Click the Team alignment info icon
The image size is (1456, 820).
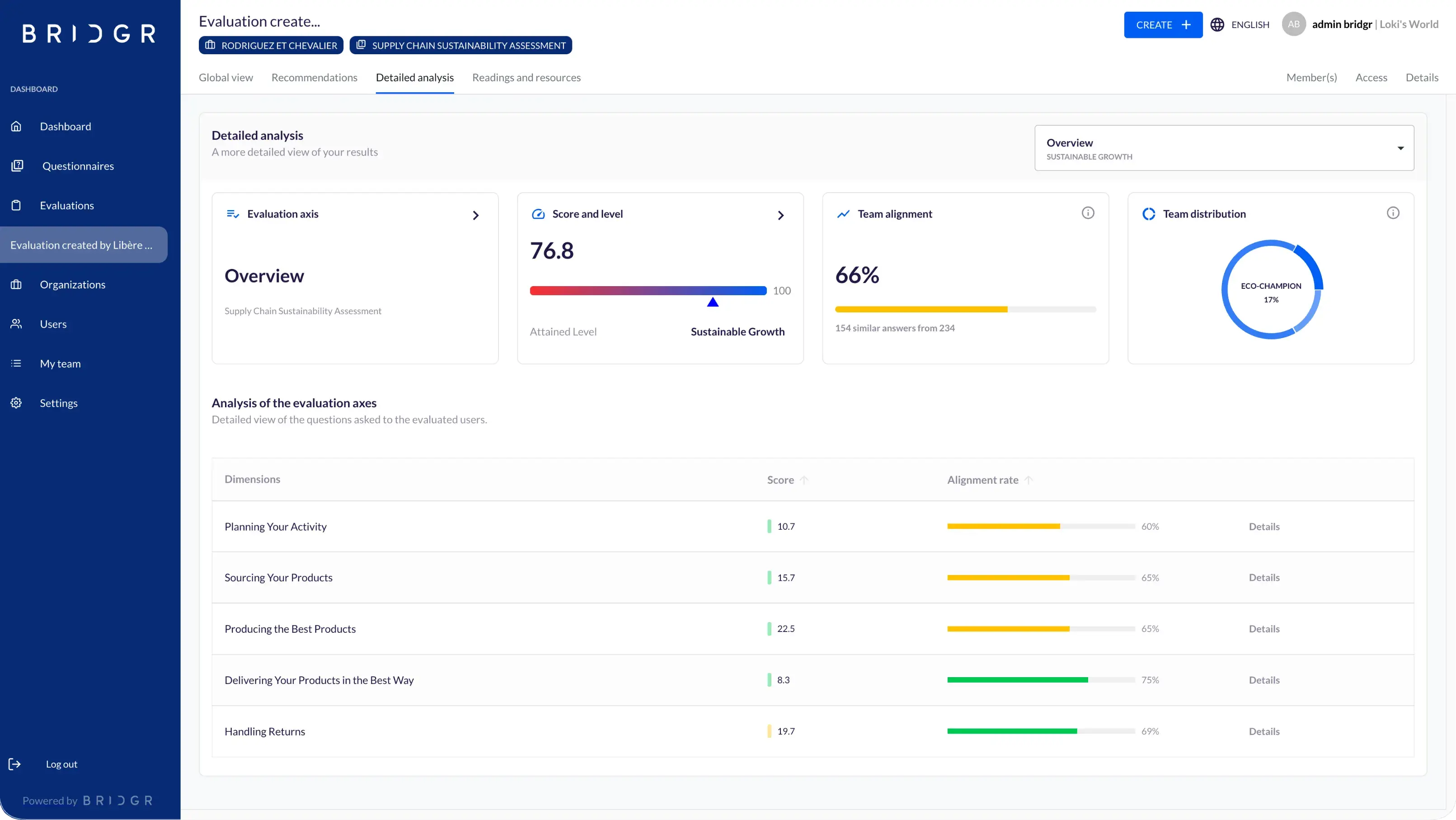[1087, 213]
